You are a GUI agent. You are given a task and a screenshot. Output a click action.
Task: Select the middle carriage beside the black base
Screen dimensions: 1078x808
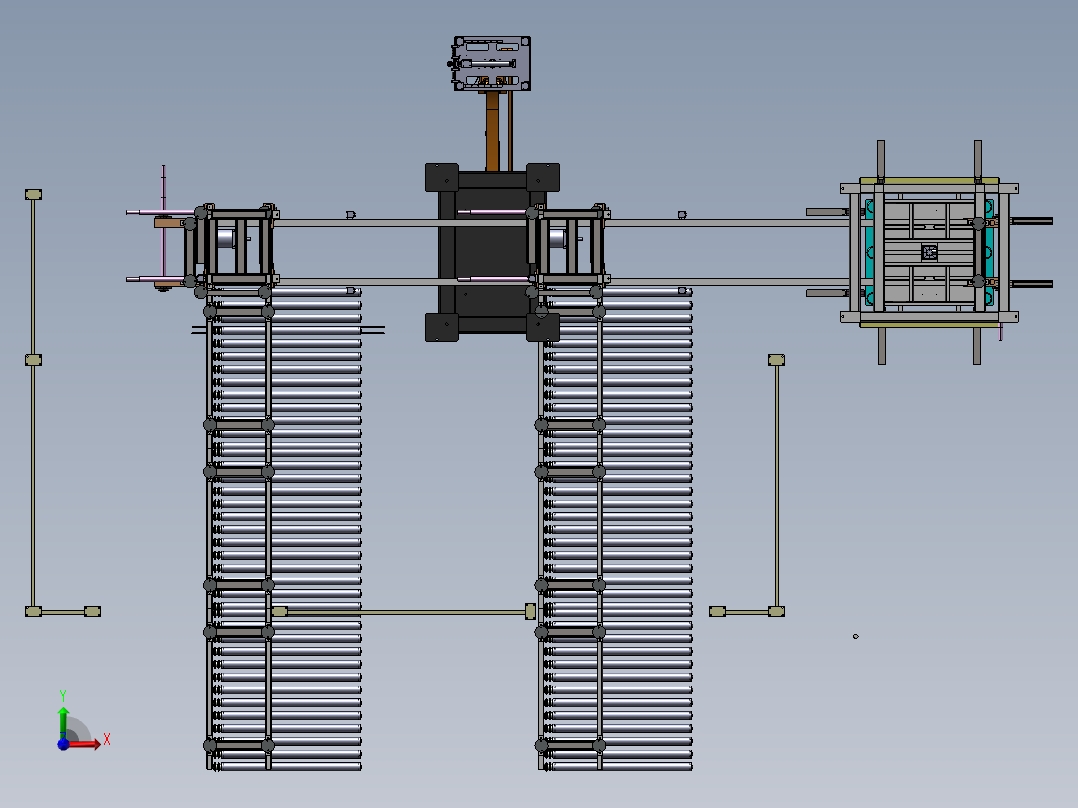pos(568,245)
